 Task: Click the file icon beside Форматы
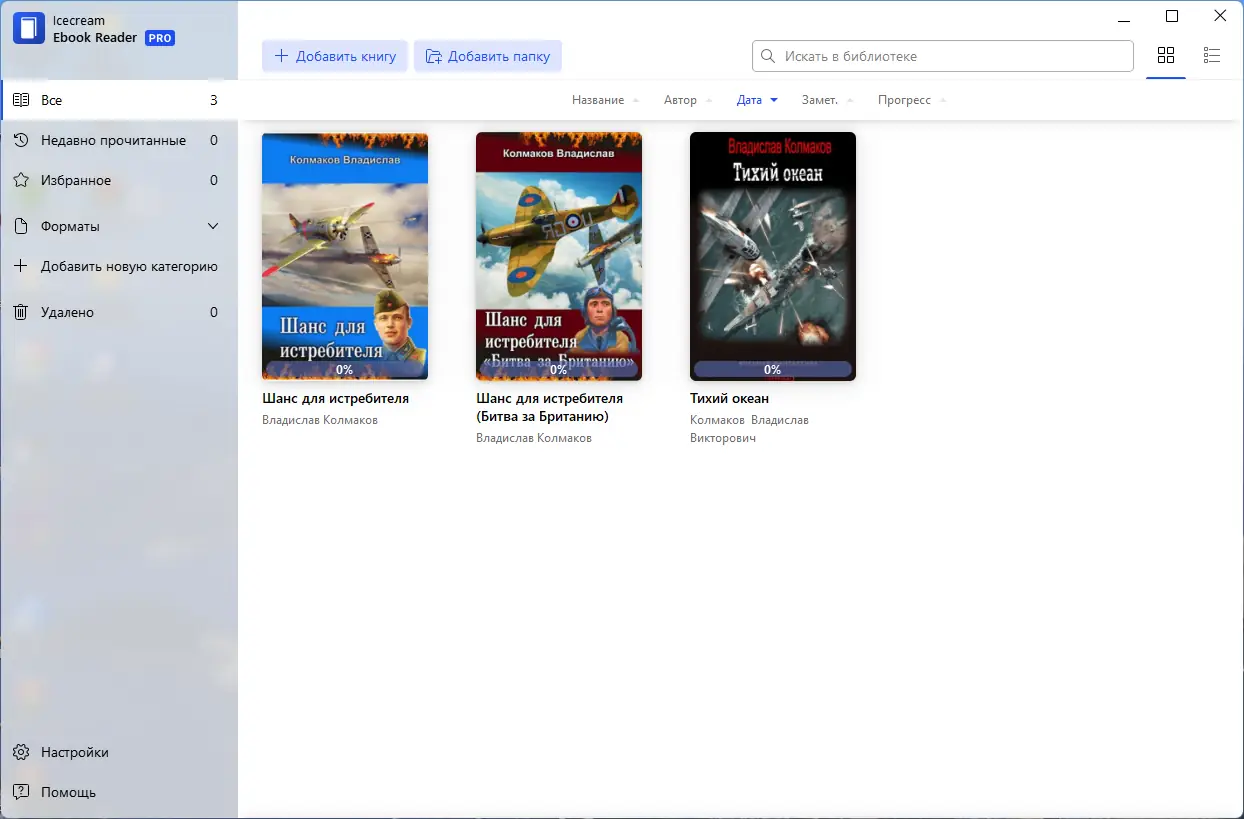tap(21, 226)
